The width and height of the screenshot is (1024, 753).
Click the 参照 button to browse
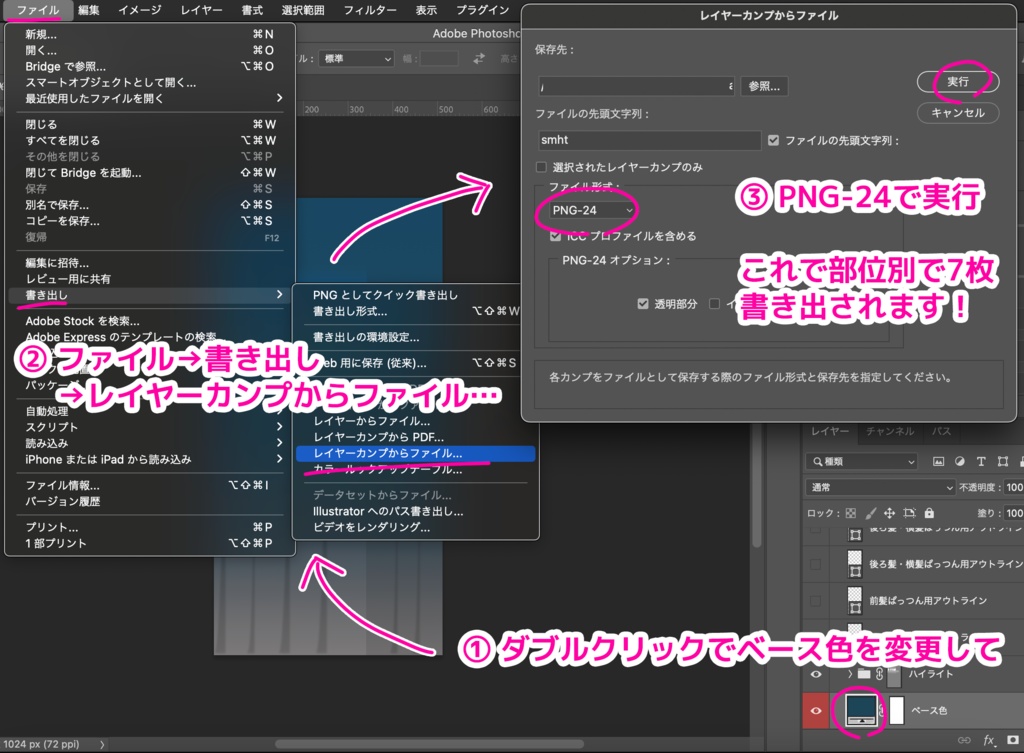763,86
